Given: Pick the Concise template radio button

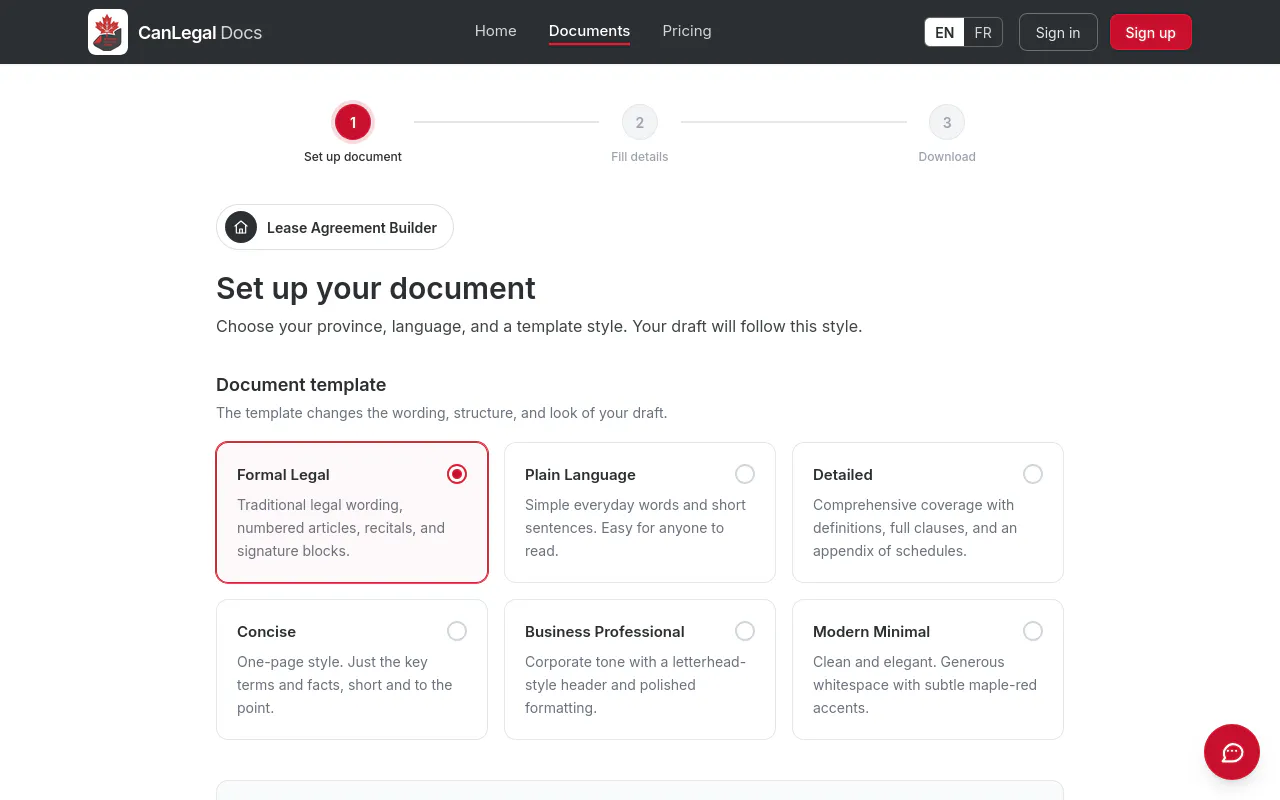Looking at the screenshot, I should point(457,631).
